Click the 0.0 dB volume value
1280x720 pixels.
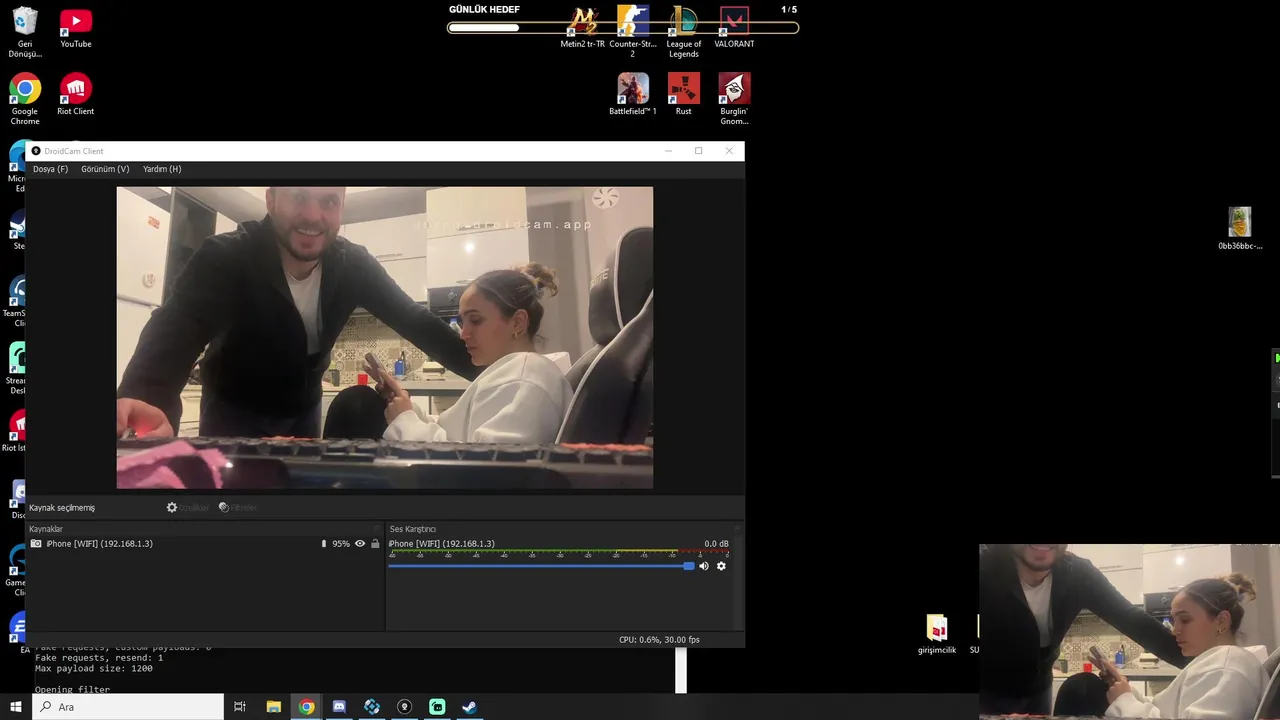(716, 544)
